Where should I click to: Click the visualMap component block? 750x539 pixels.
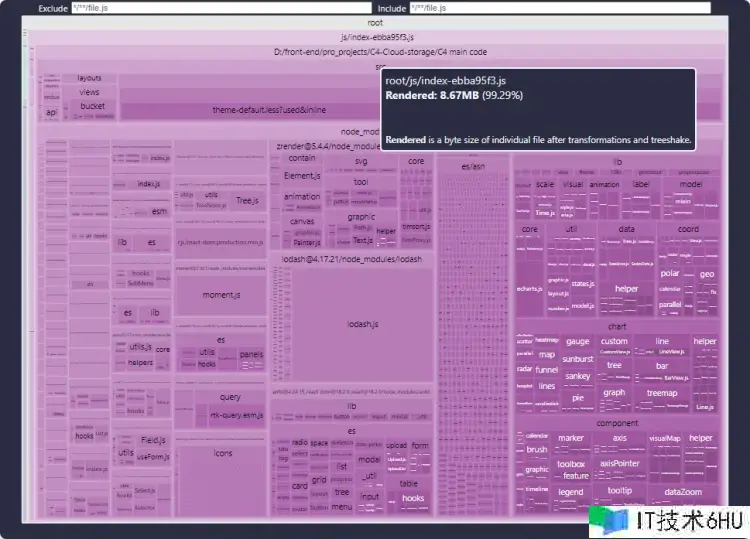(664, 438)
